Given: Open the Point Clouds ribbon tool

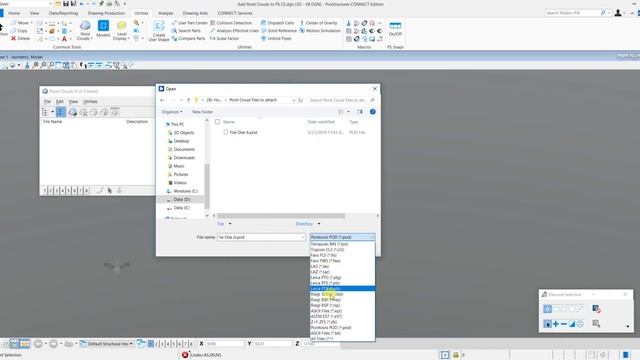Looking at the screenshot, I should point(85,30).
